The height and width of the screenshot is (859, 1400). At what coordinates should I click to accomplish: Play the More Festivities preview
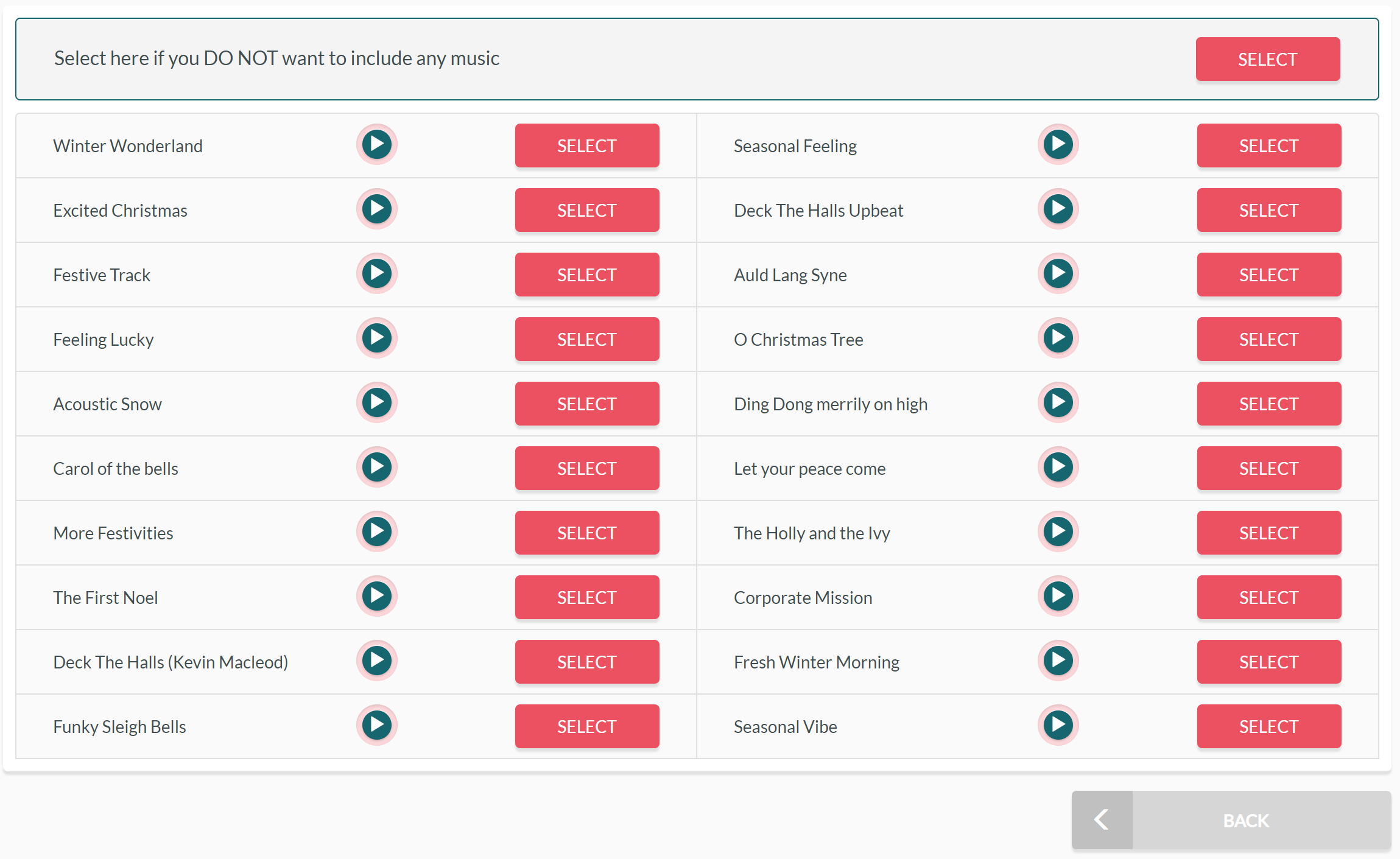click(x=377, y=532)
